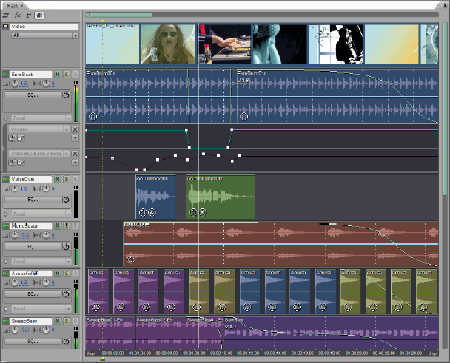450x363 pixels.
Task: Open the Video track 'All' dropdown
Action: tap(45, 35)
